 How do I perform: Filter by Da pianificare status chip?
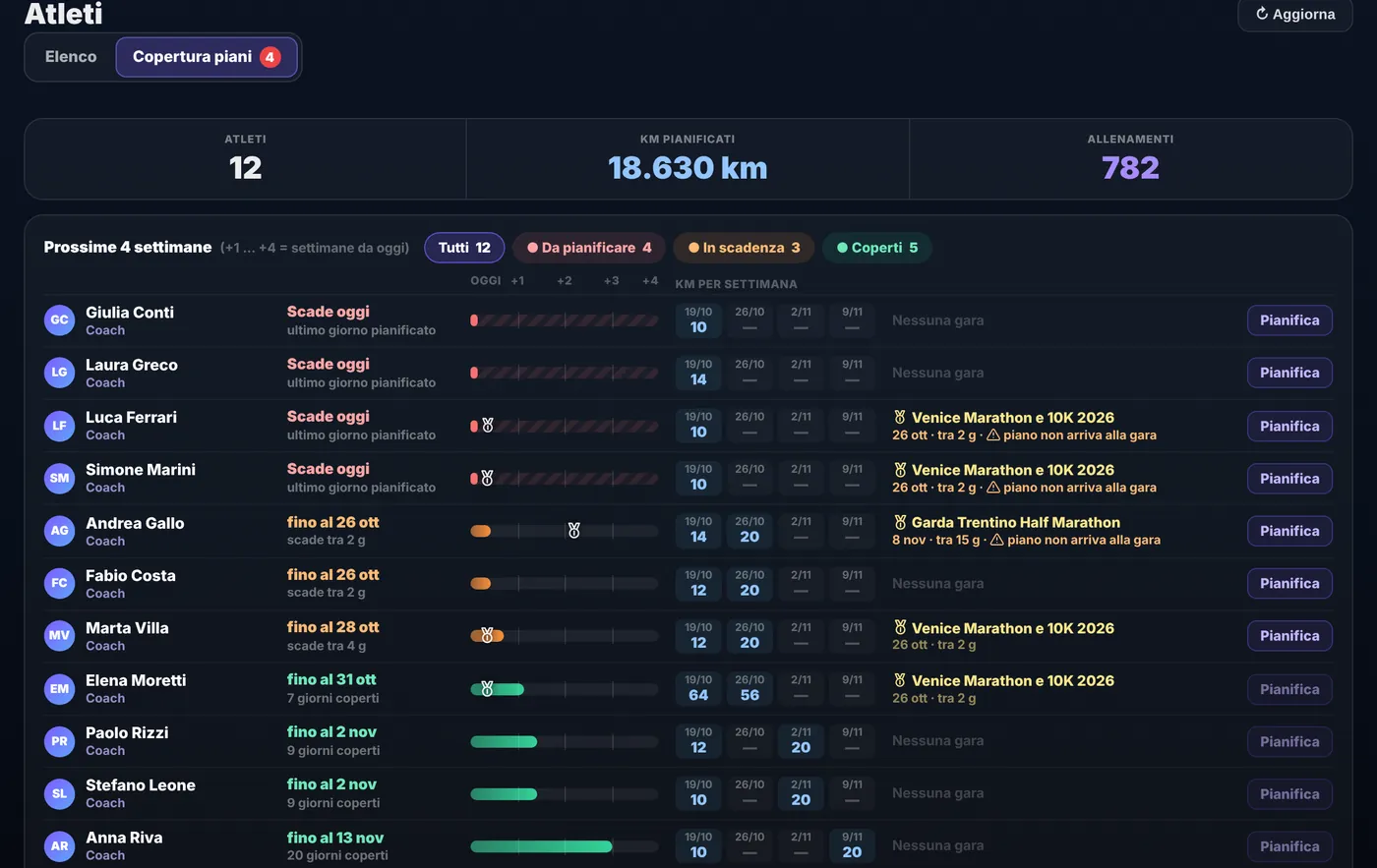tap(589, 248)
